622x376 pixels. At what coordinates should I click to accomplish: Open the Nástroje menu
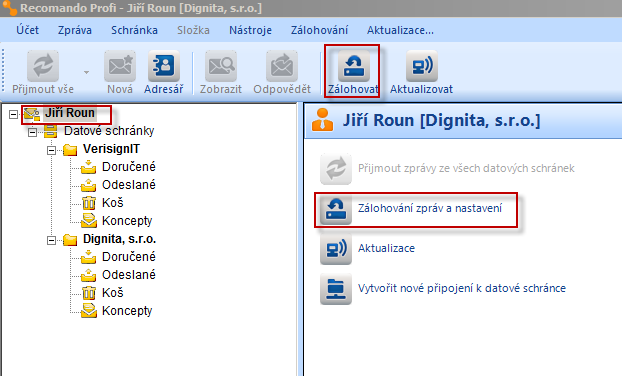[x=250, y=30]
